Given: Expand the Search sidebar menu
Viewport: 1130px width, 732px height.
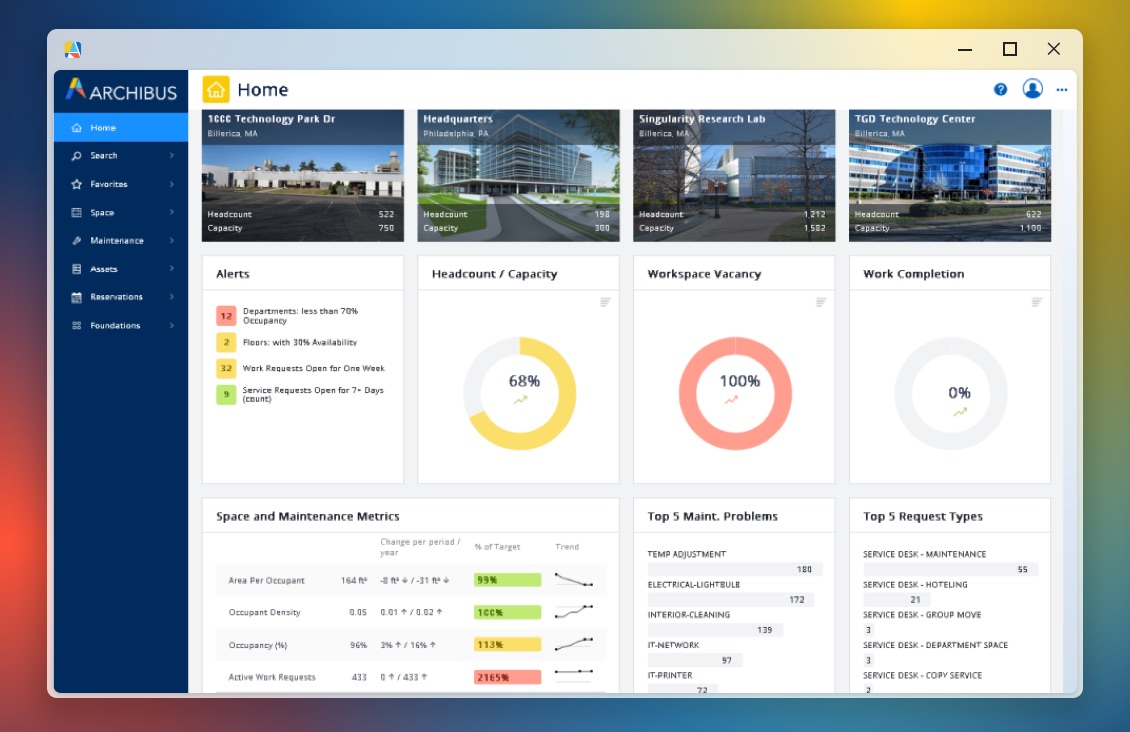Looking at the screenshot, I should pos(121,156).
